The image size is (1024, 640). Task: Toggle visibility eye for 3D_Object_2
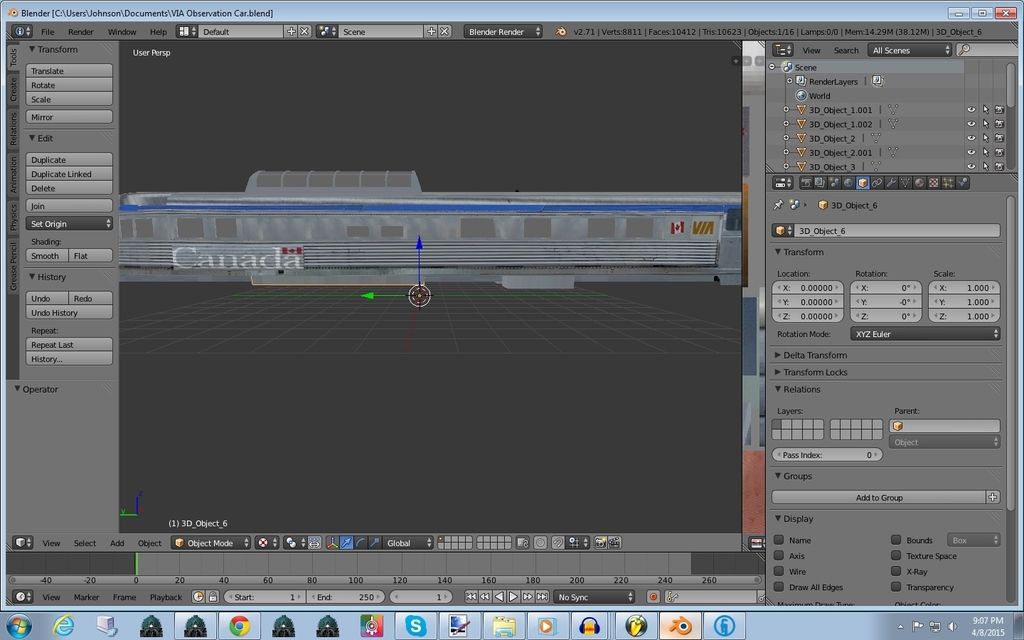971,138
